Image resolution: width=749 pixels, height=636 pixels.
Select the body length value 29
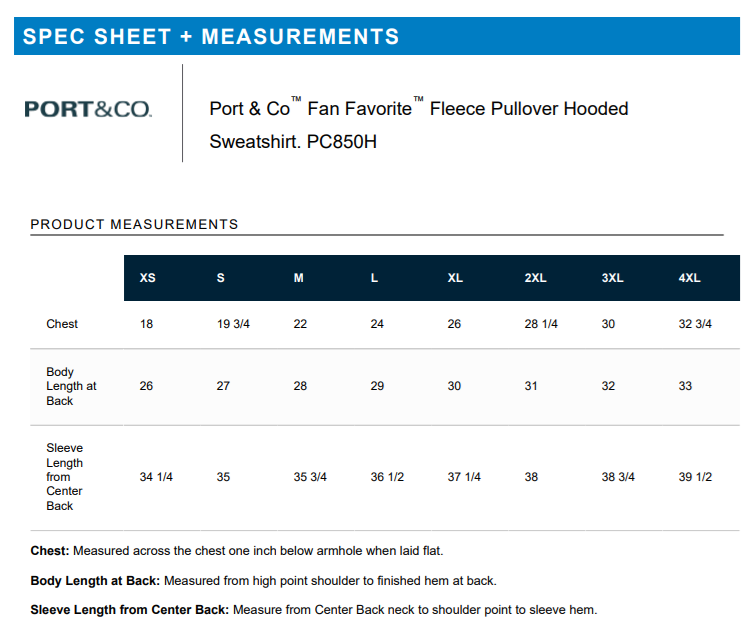377,386
